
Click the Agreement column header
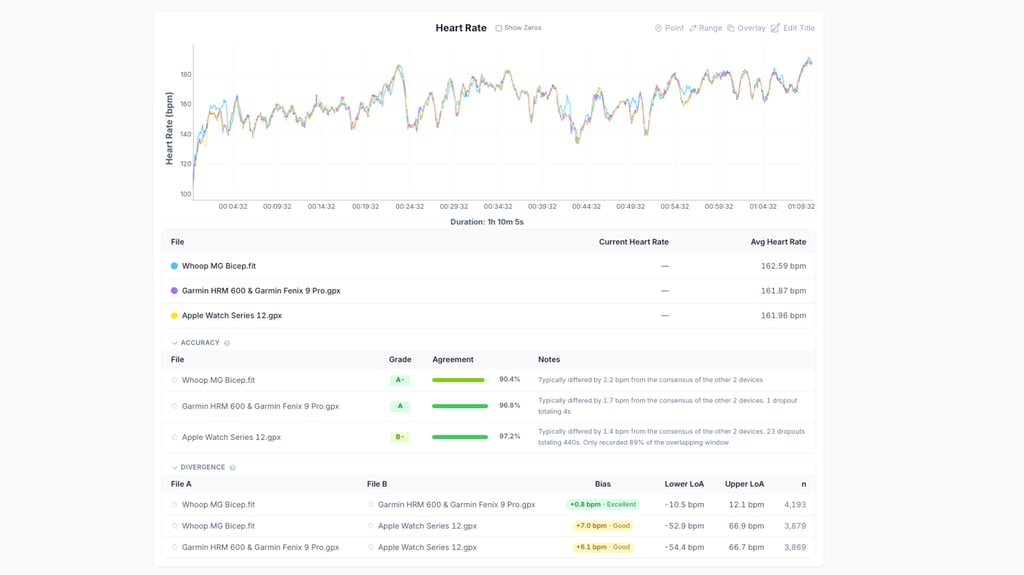click(453, 359)
